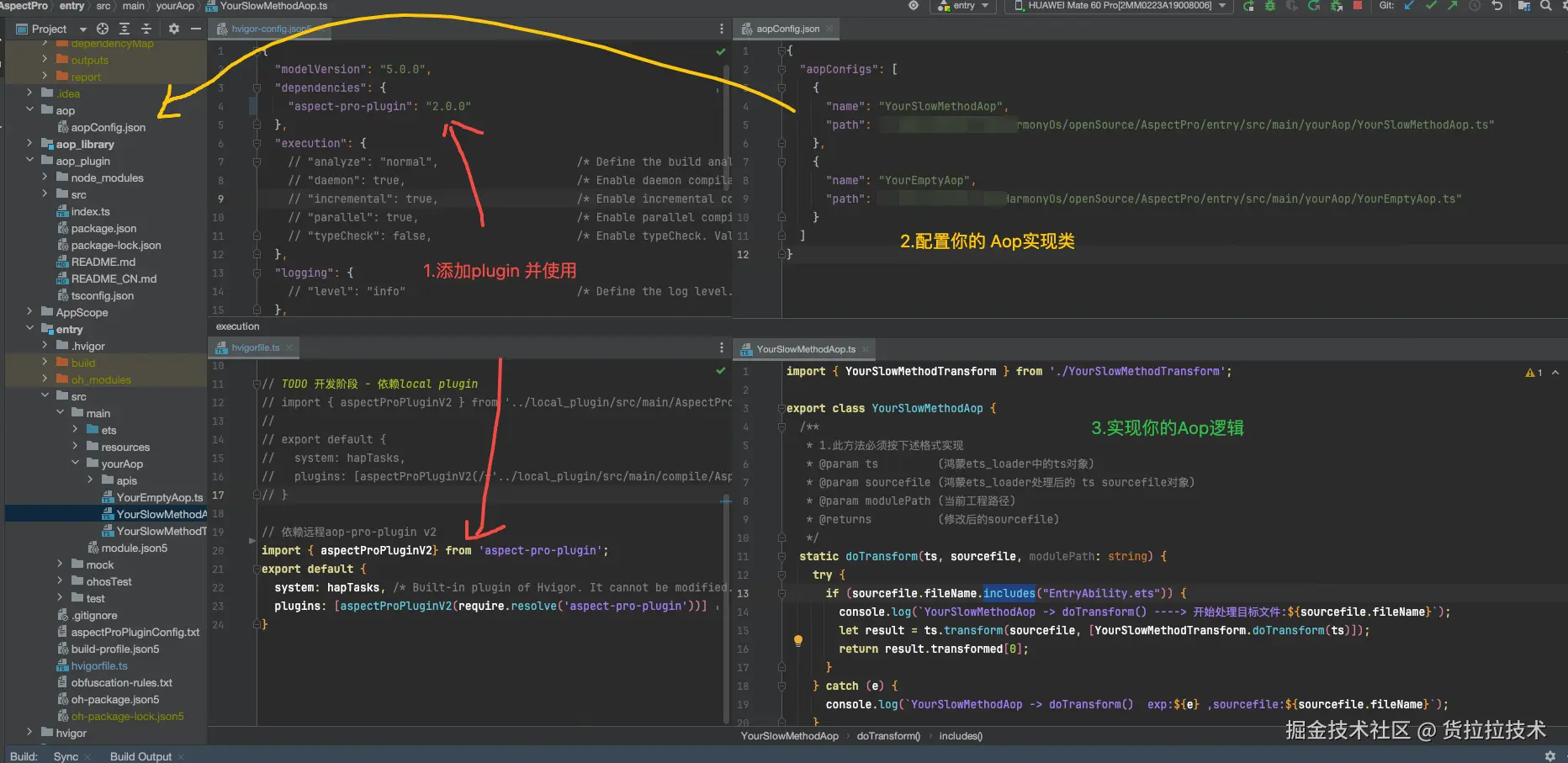
Task: Collapse all in Project panel
Action: pyautogui.click(x=146, y=29)
